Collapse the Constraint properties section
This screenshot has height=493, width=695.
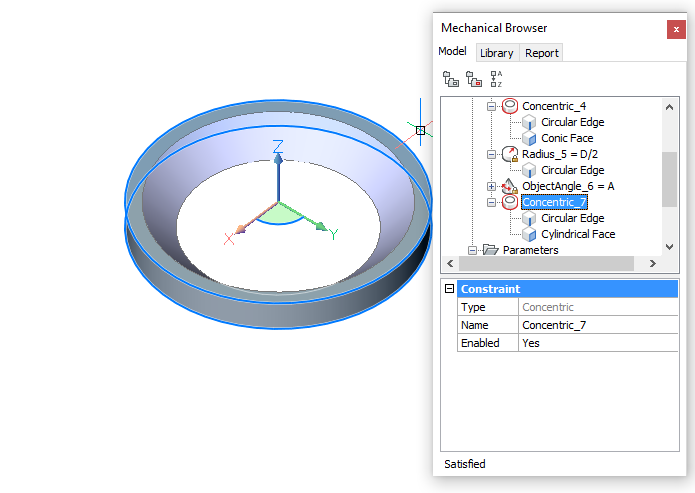(x=449, y=289)
